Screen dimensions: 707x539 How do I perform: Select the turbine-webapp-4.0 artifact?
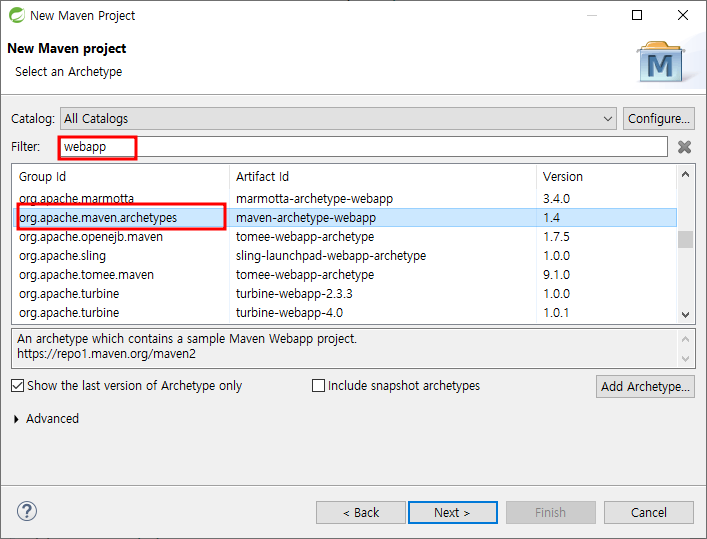coord(289,313)
